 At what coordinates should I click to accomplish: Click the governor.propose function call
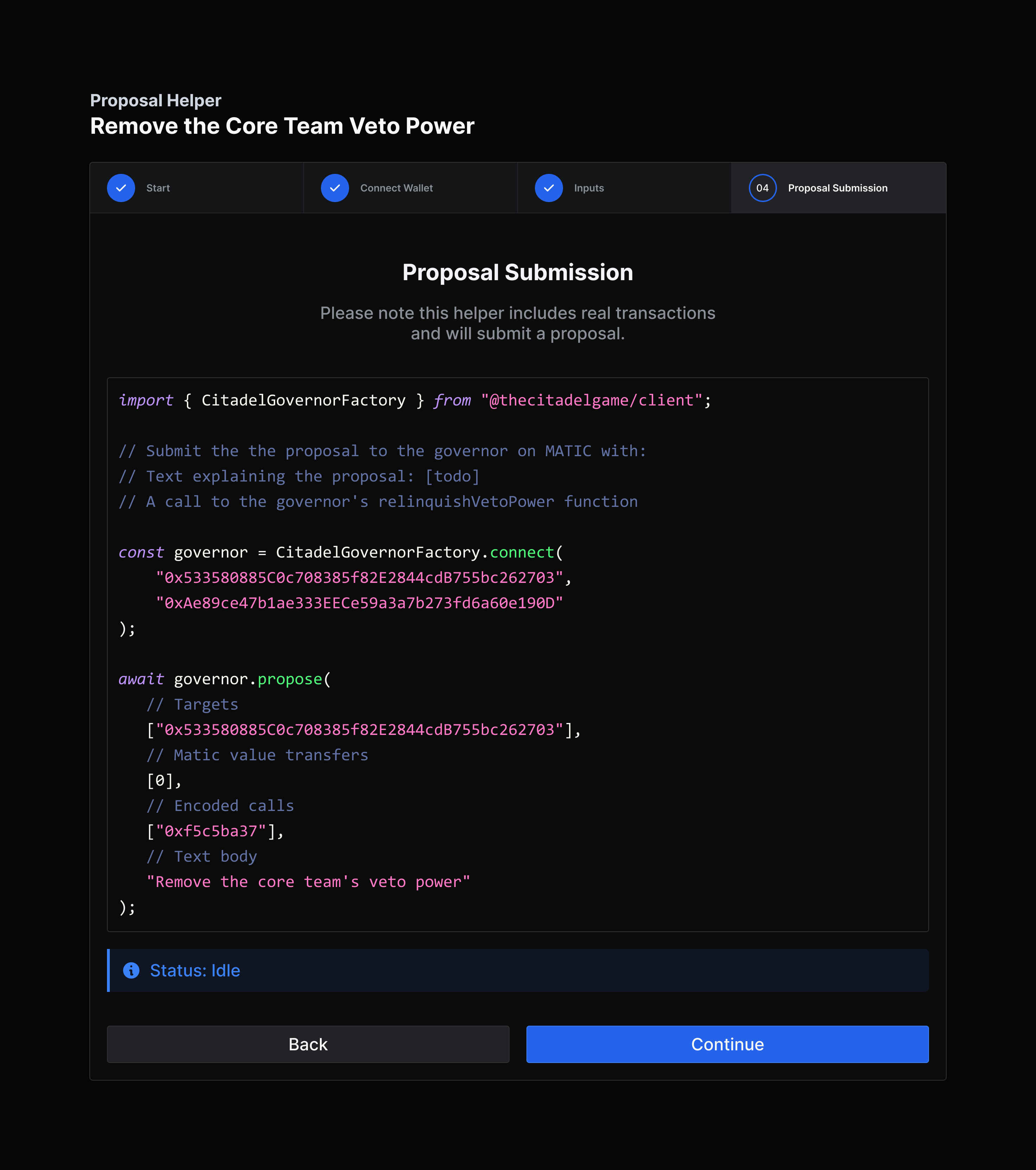tap(223, 679)
